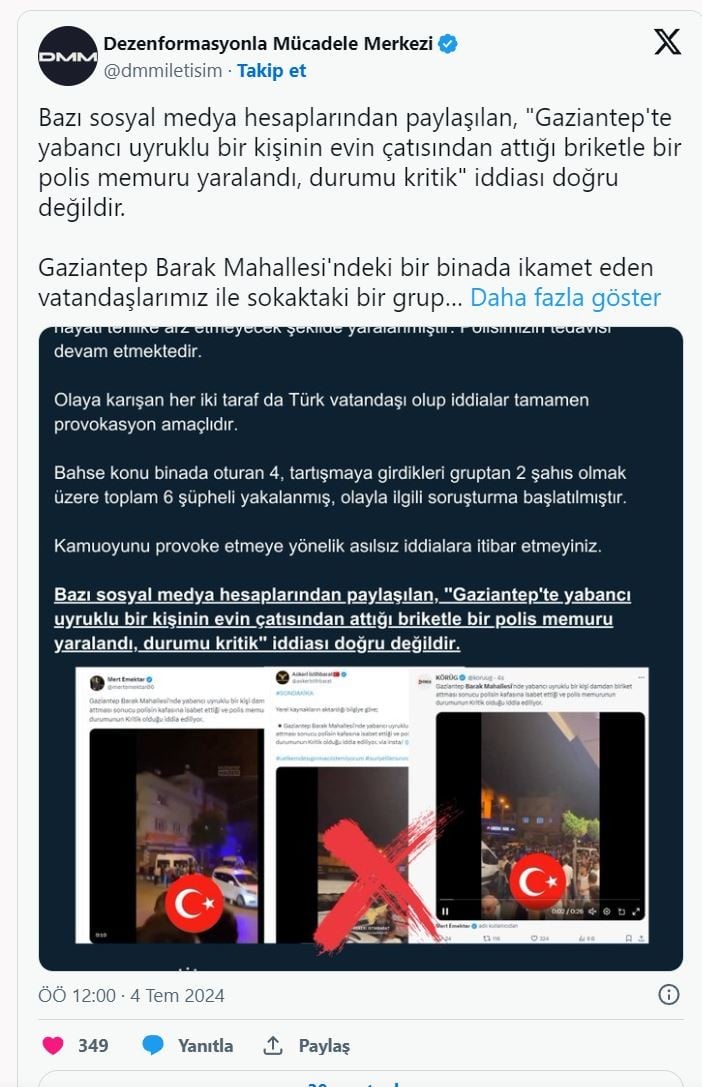Click the KÖRÜG video screenshot

(x=532, y=805)
